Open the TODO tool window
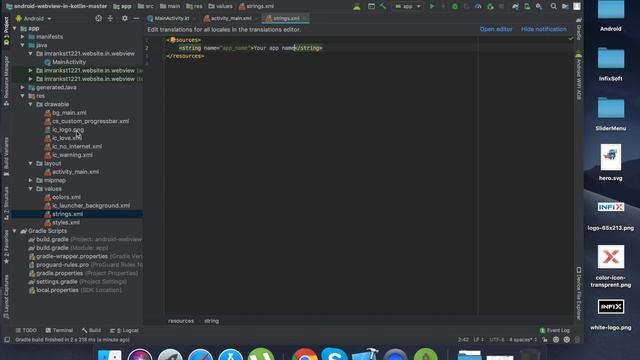Screen dimensions: 640x360 click(x=26, y=330)
